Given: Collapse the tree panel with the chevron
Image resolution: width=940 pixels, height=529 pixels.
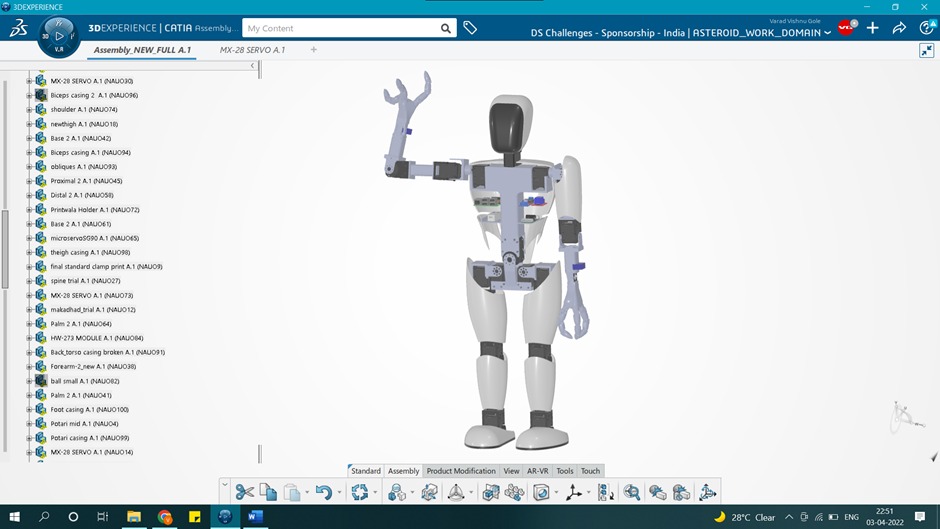Looking at the screenshot, I should 253,67.
